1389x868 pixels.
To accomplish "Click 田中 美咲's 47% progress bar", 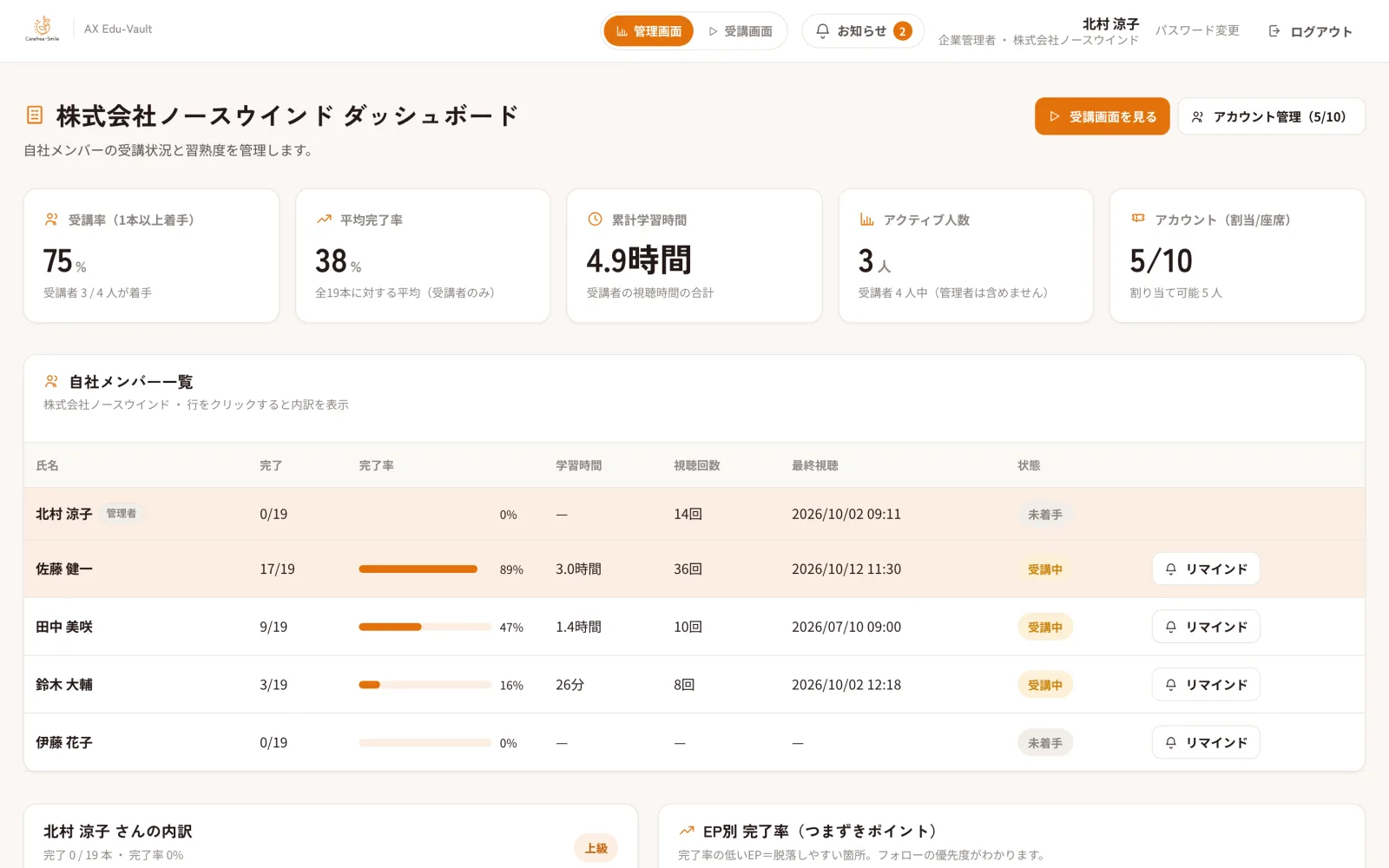I will click(x=425, y=627).
